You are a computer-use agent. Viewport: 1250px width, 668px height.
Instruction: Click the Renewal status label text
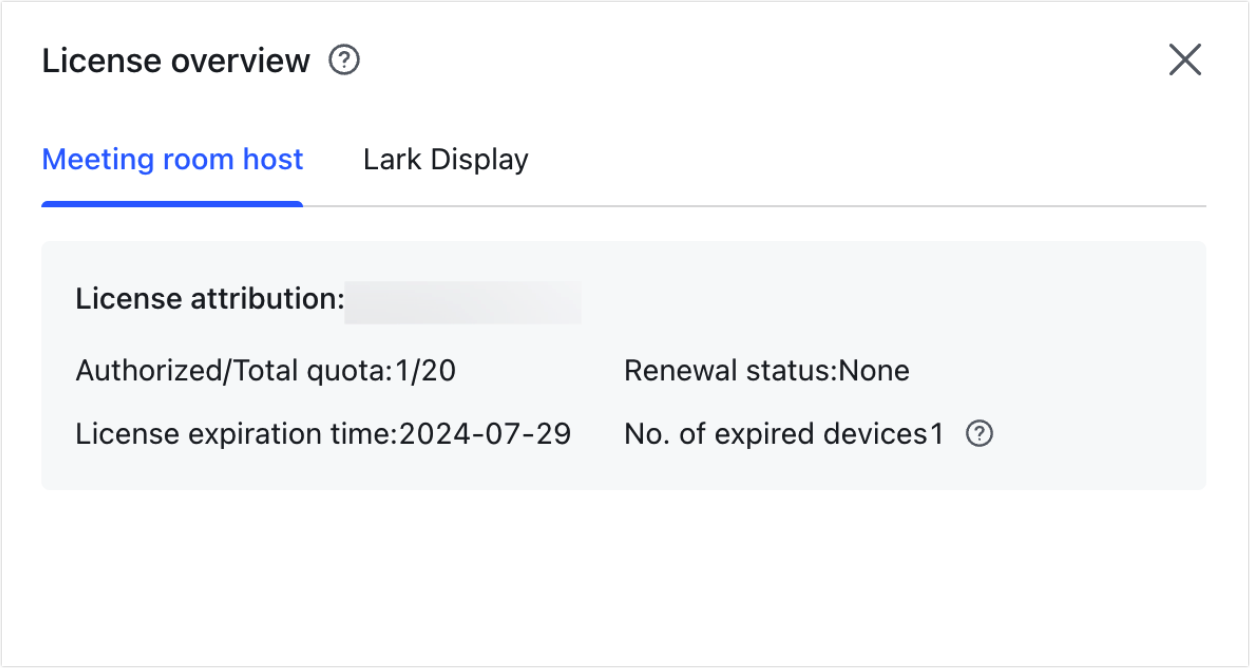click(x=729, y=371)
